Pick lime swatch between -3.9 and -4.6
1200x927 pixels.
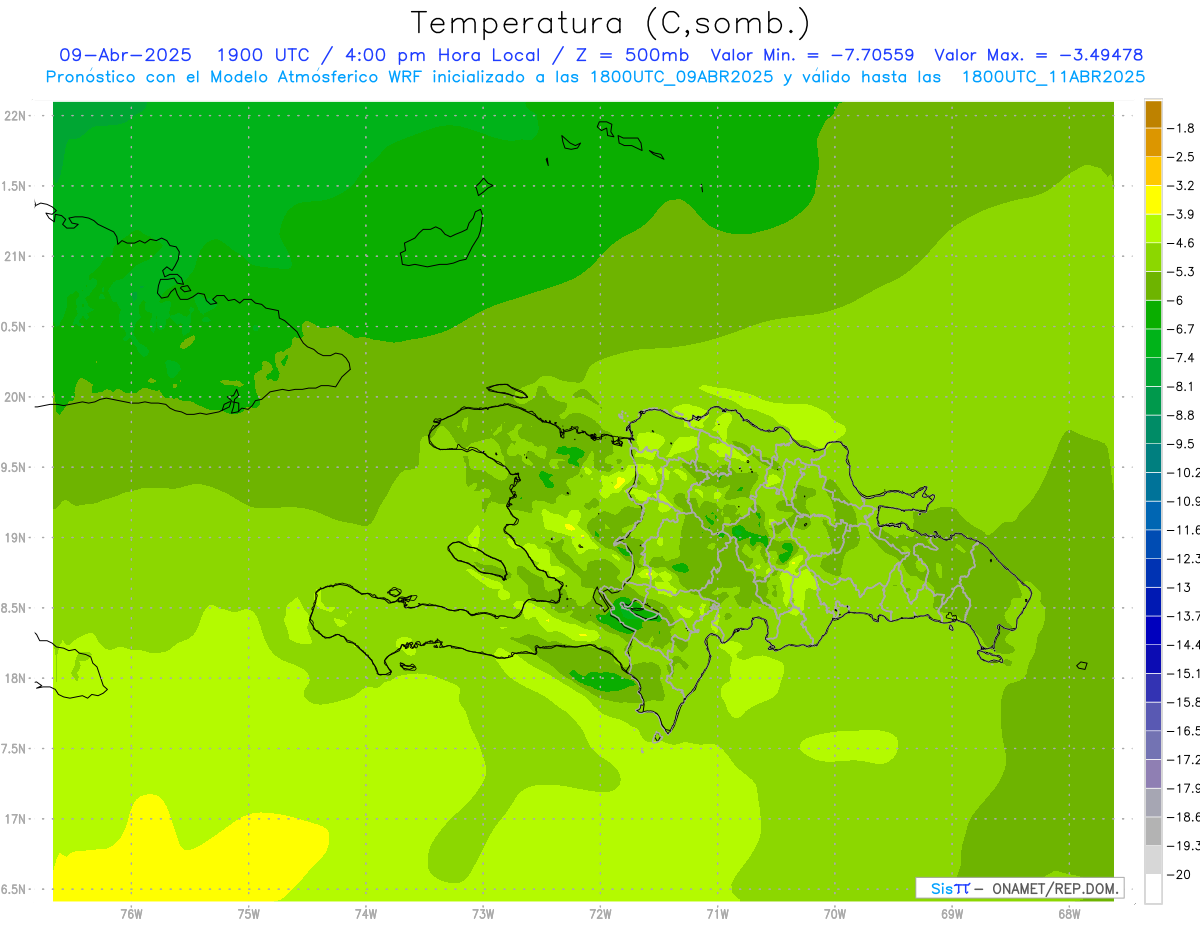pos(1153,229)
